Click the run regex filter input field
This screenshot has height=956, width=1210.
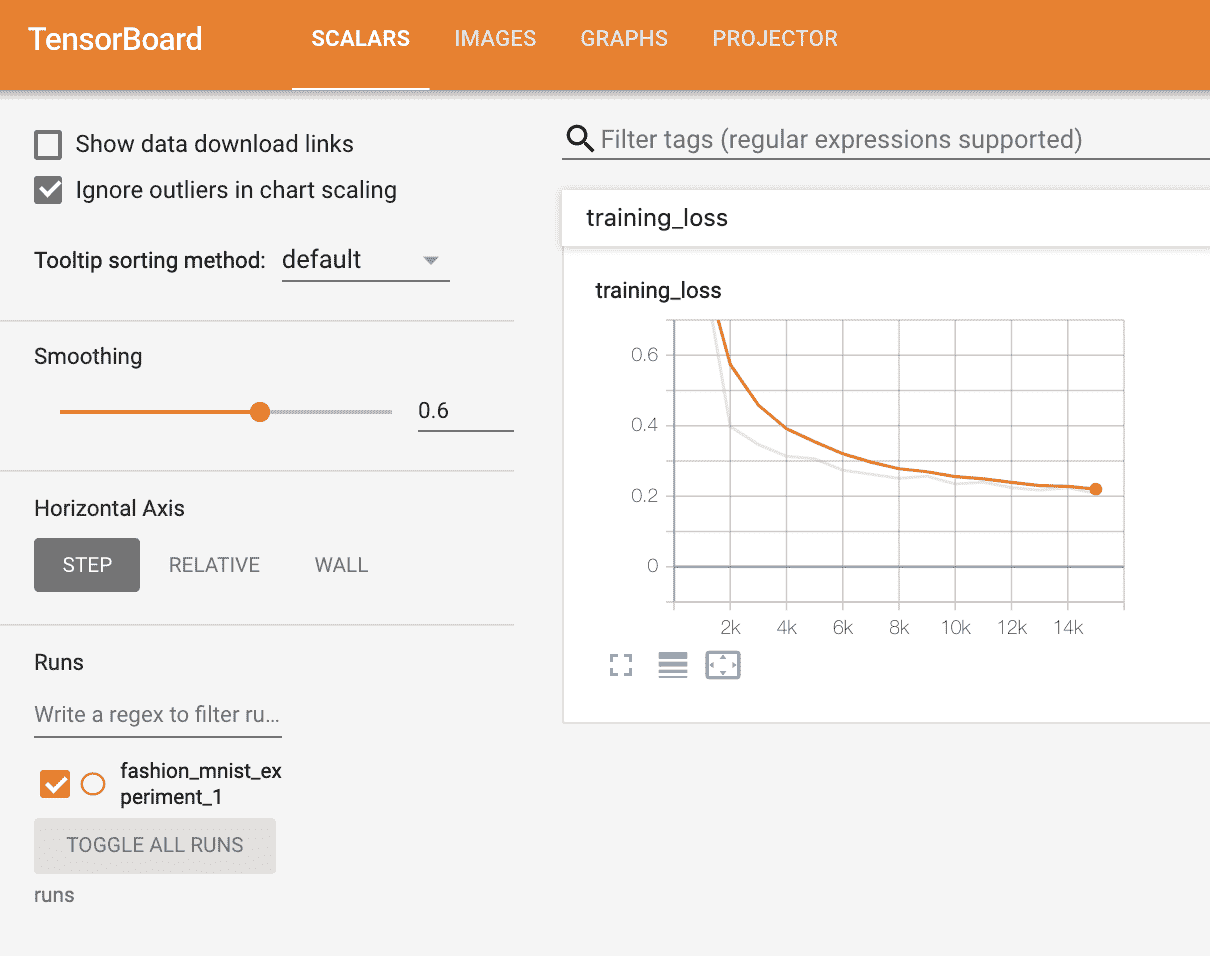click(x=157, y=714)
